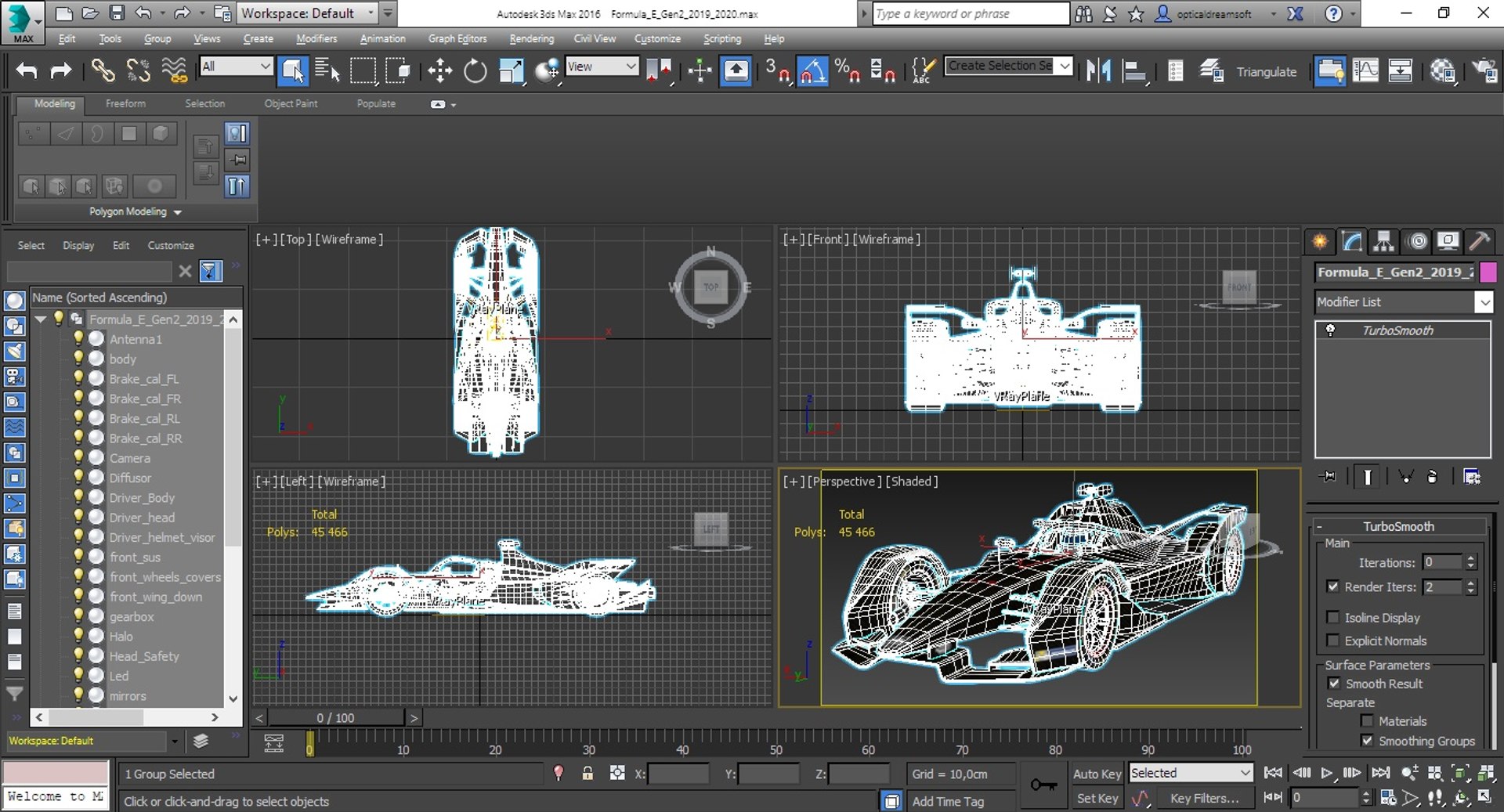Toggle Angle Snap in main toolbar
1504x812 pixels.
[812, 70]
